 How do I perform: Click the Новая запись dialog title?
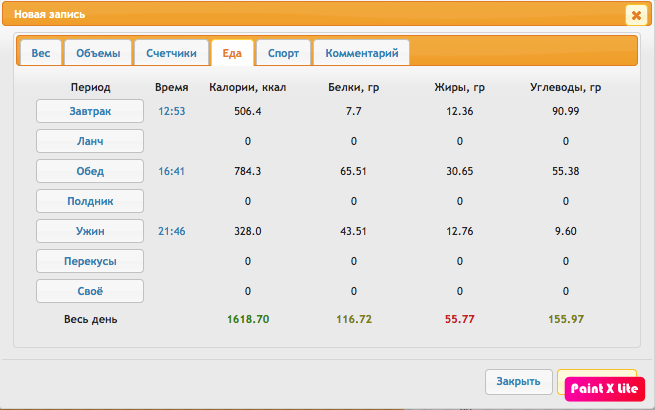(x=50, y=14)
